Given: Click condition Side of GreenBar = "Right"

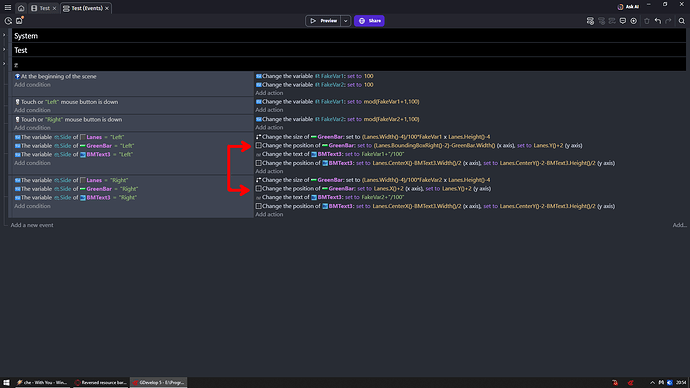Looking at the screenshot, I should [76, 189].
